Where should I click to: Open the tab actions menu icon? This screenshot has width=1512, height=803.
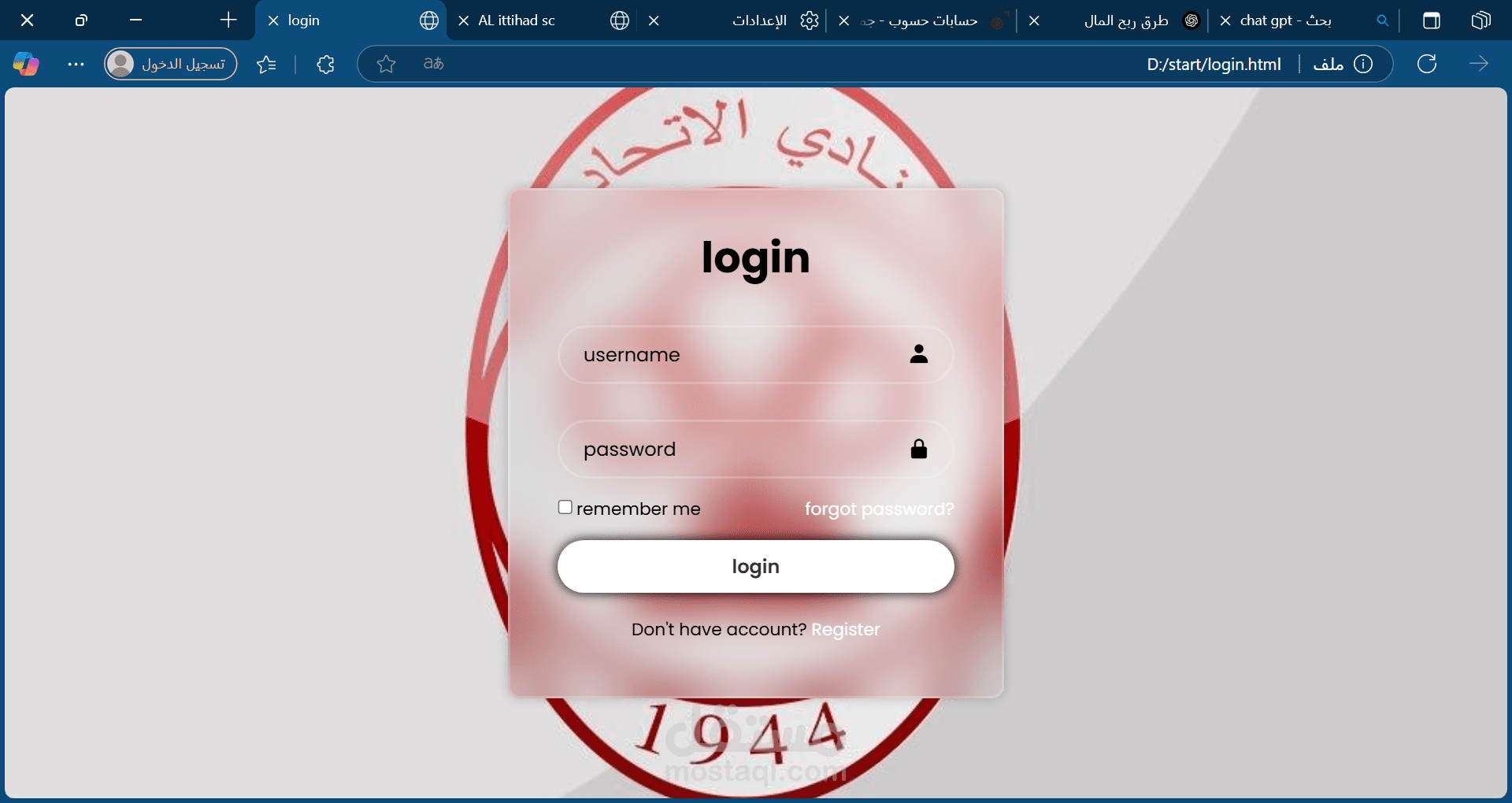[1432, 20]
